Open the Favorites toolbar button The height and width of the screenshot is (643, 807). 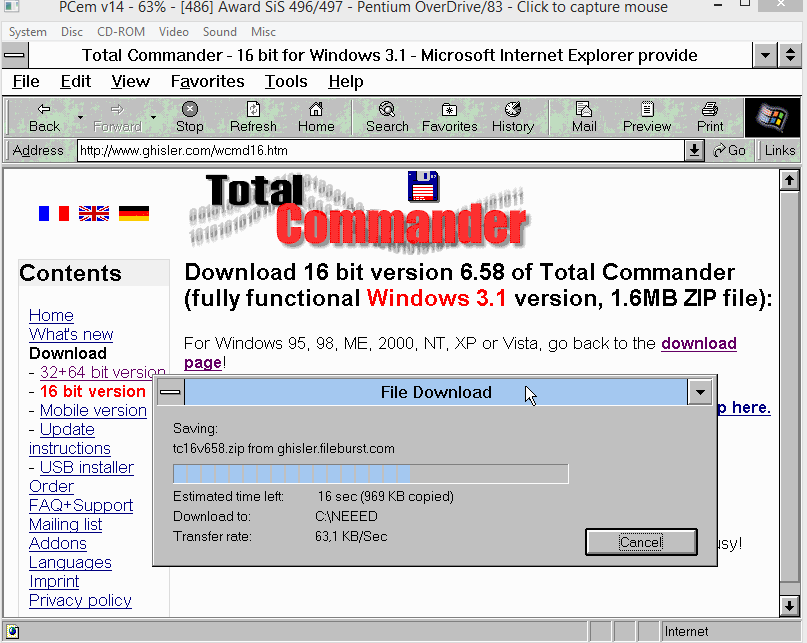[449, 117]
